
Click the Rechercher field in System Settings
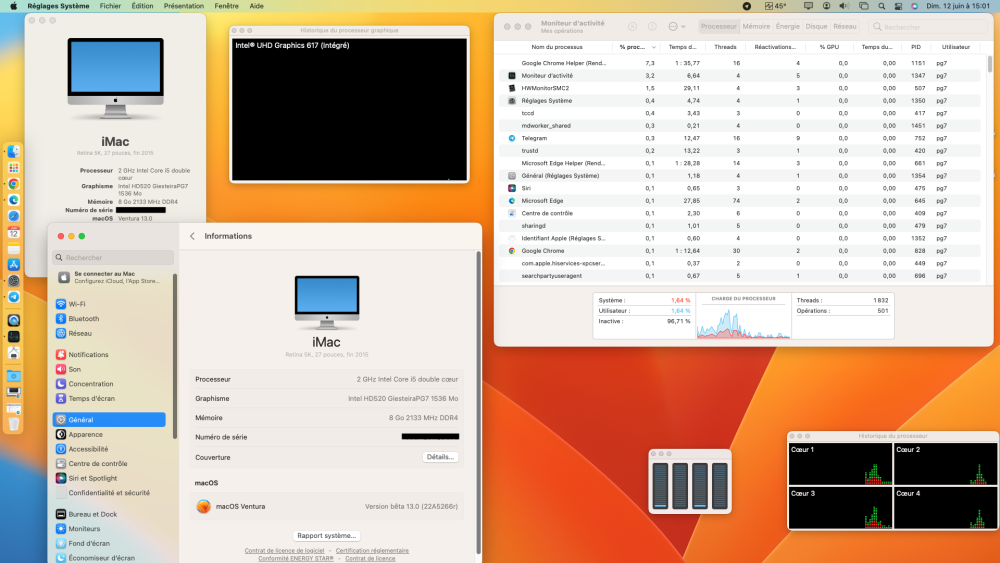pyautogui.click(x=113, y=258)
